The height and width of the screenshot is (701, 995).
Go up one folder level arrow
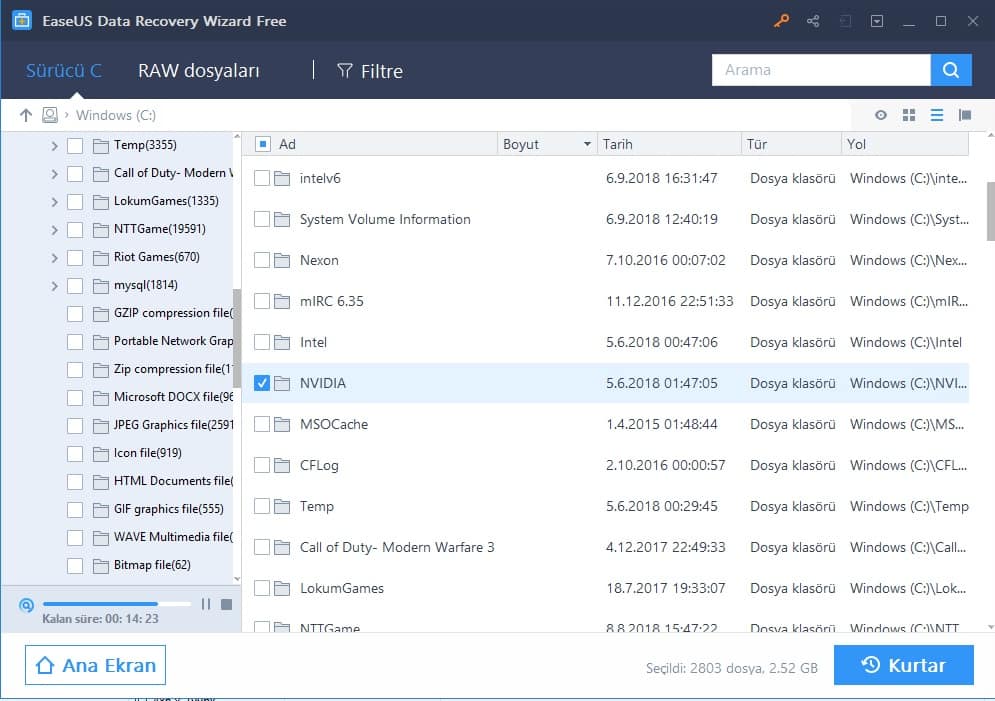26,115
